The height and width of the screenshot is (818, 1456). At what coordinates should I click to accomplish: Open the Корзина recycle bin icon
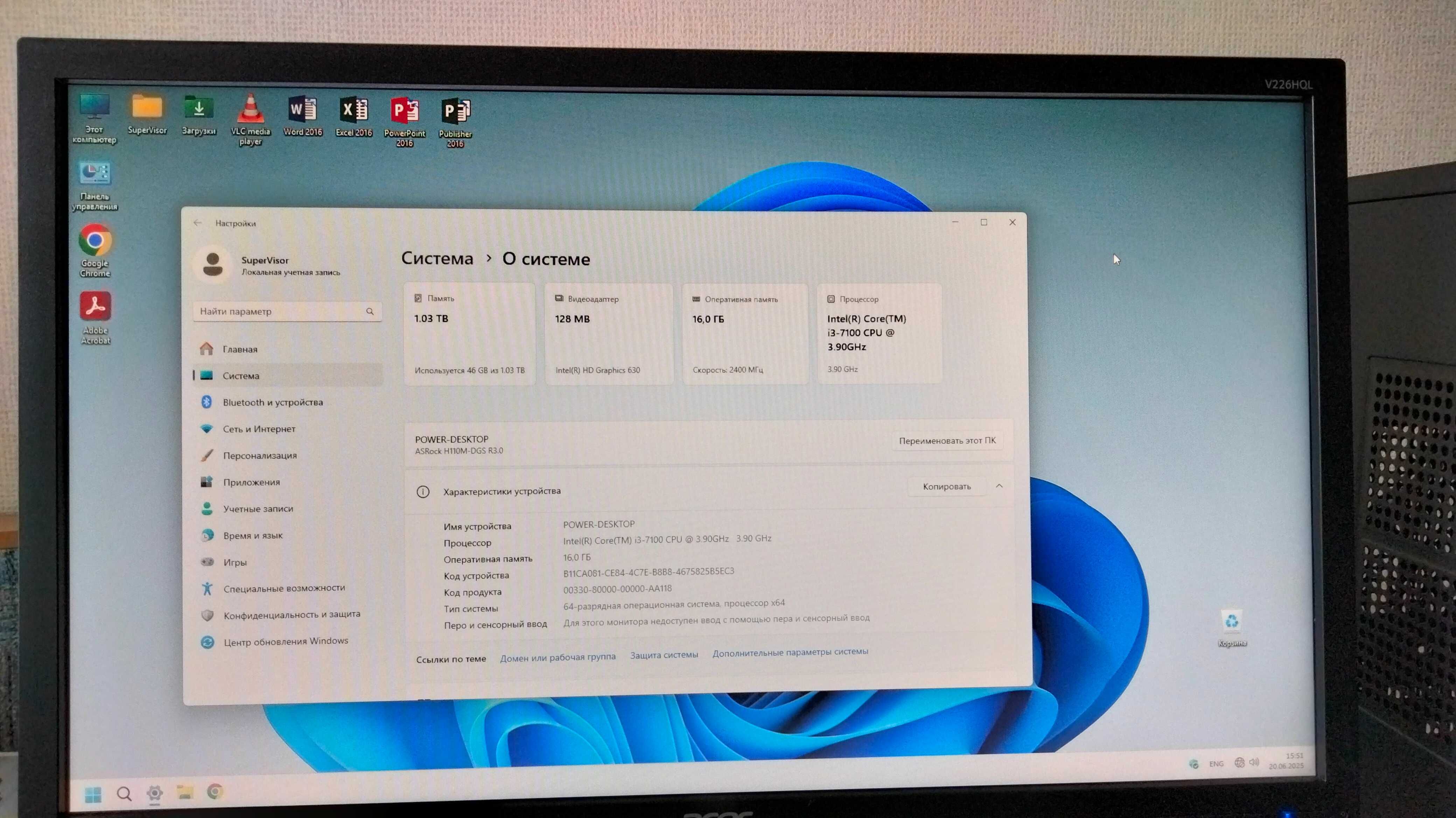[1232, 628]
